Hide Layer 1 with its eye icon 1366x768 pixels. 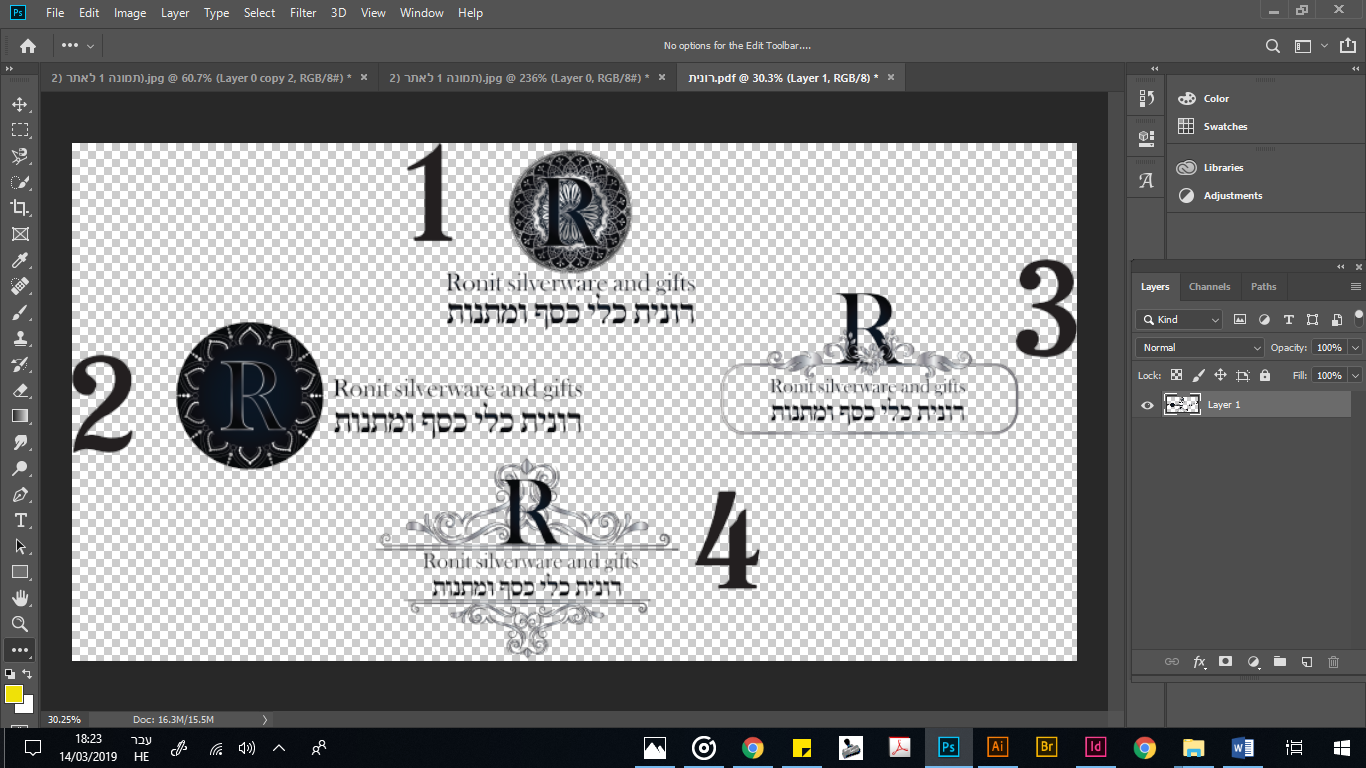1145,404
